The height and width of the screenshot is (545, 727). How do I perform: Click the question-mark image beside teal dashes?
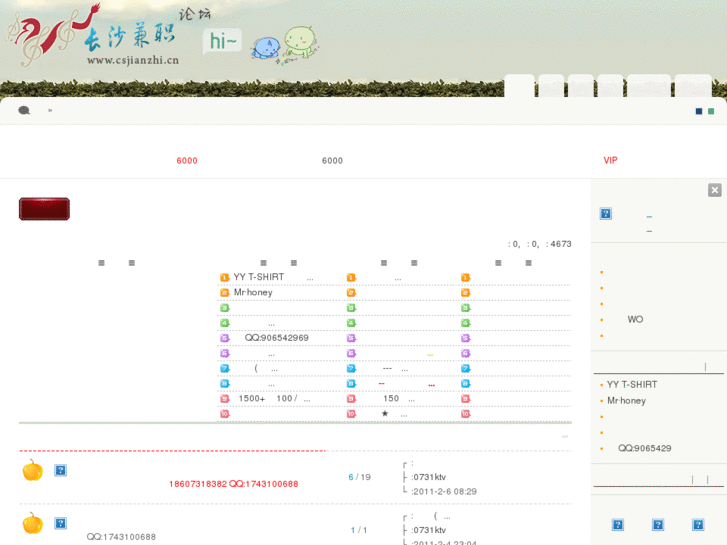click(x=606, y=213)
